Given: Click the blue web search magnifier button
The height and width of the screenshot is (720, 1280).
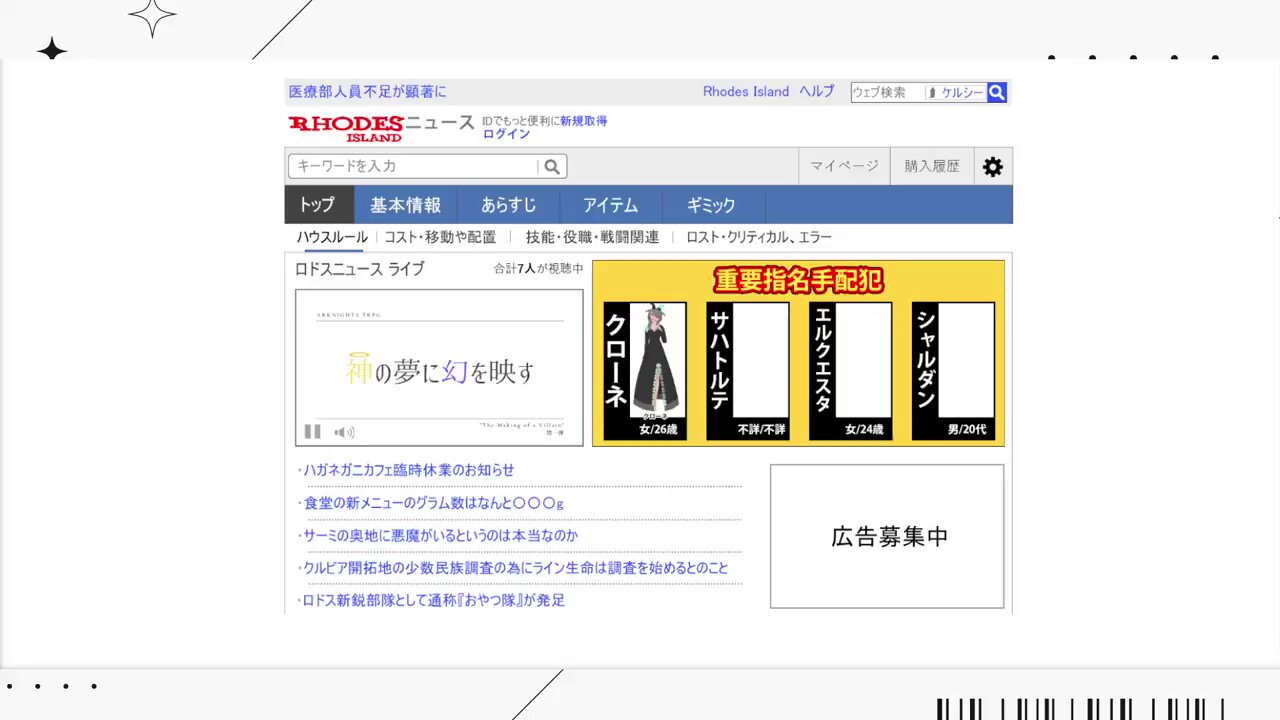Looking at the screenshot, I should pyautogui.click(x=997, y=92).
